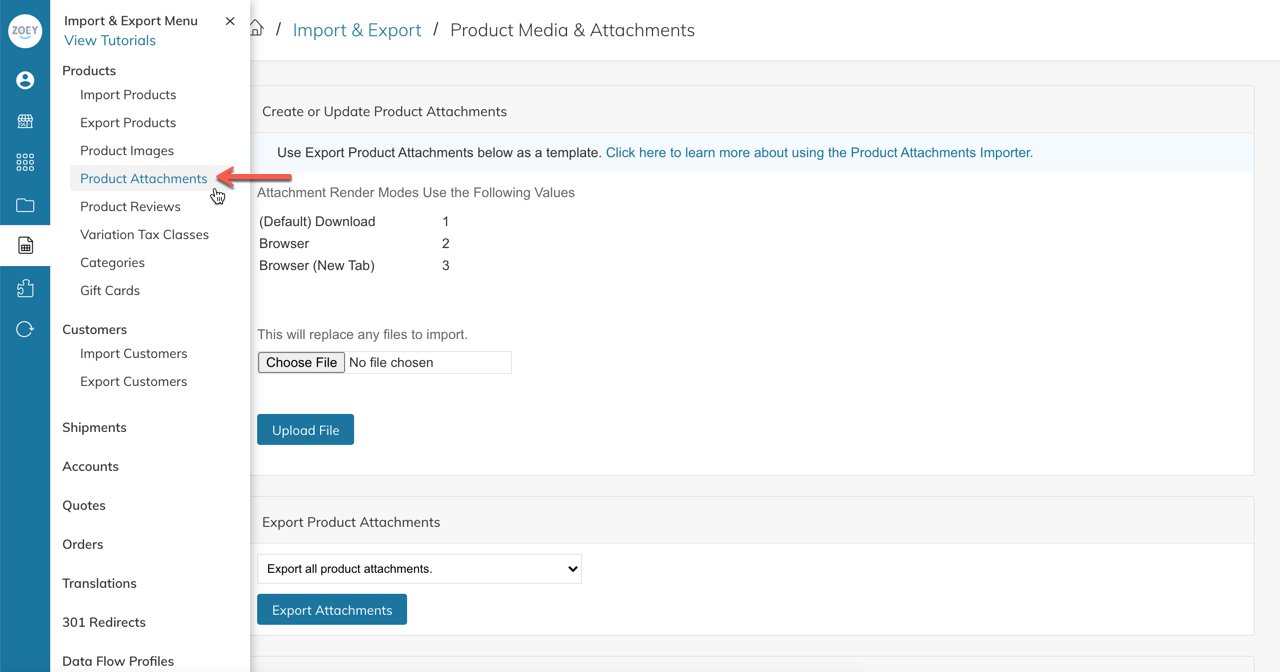Open the grid apps sidebar icon
The image size is (1280, 672).
click(25, 162)
